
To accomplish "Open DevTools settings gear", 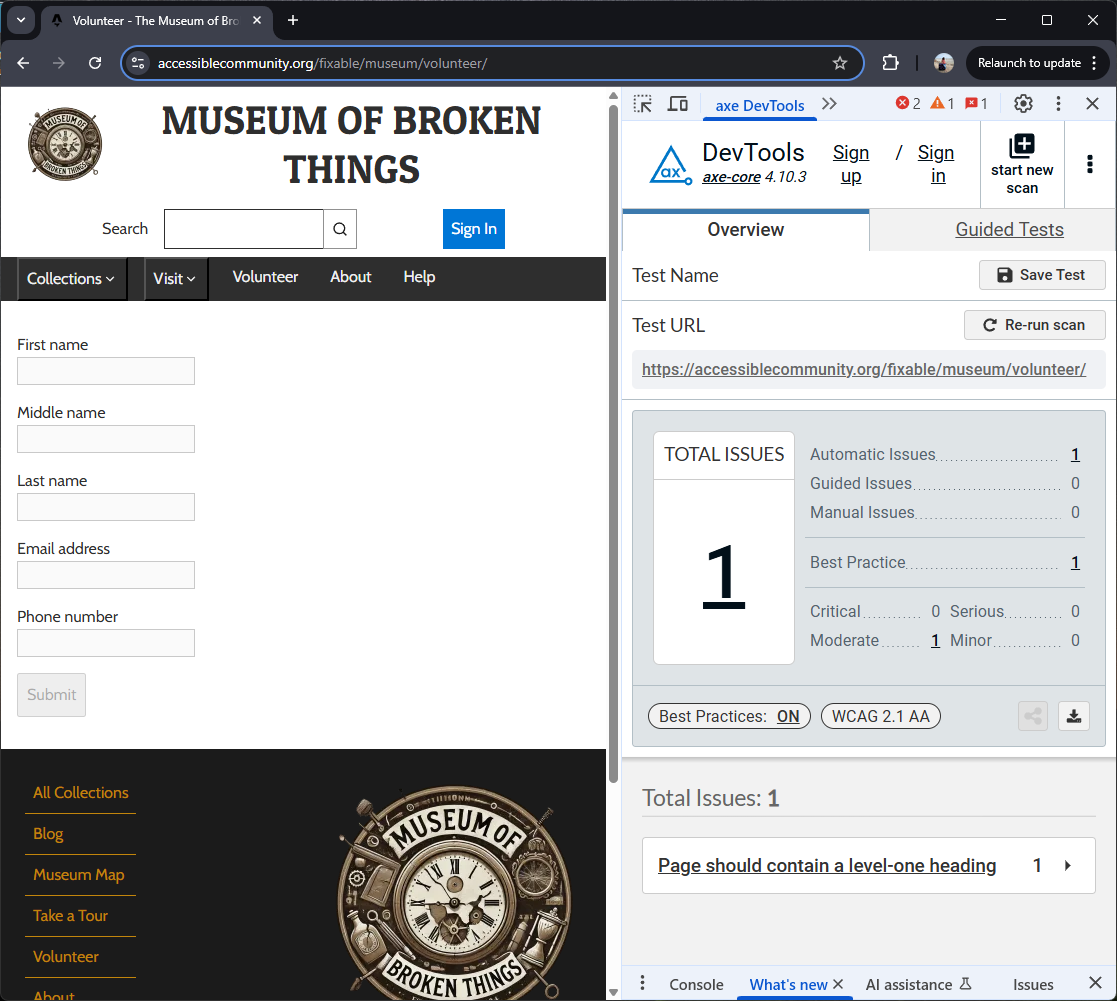I will [1023, 104].
